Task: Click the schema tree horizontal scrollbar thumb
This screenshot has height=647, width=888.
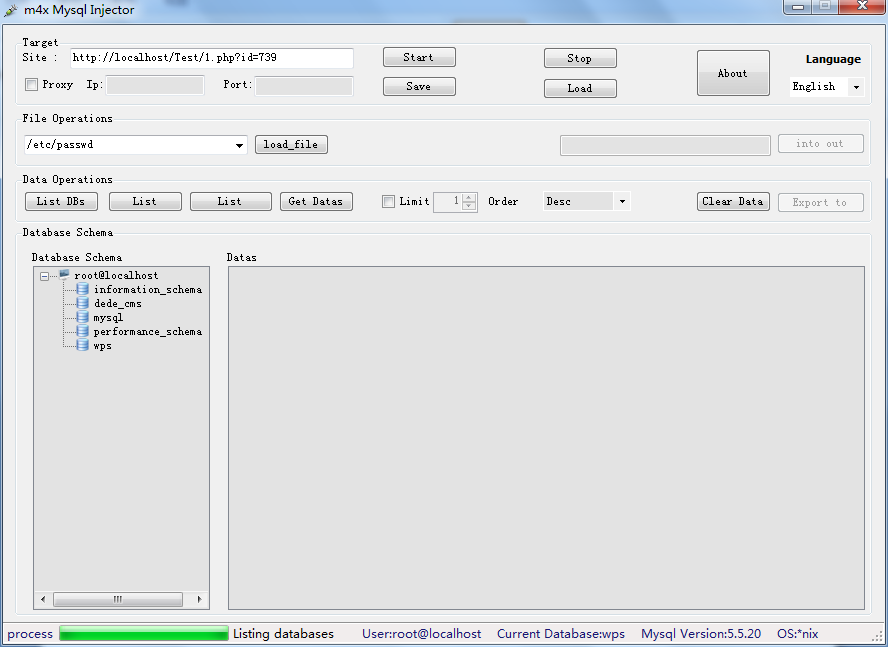Action: (x=118, y=599)
